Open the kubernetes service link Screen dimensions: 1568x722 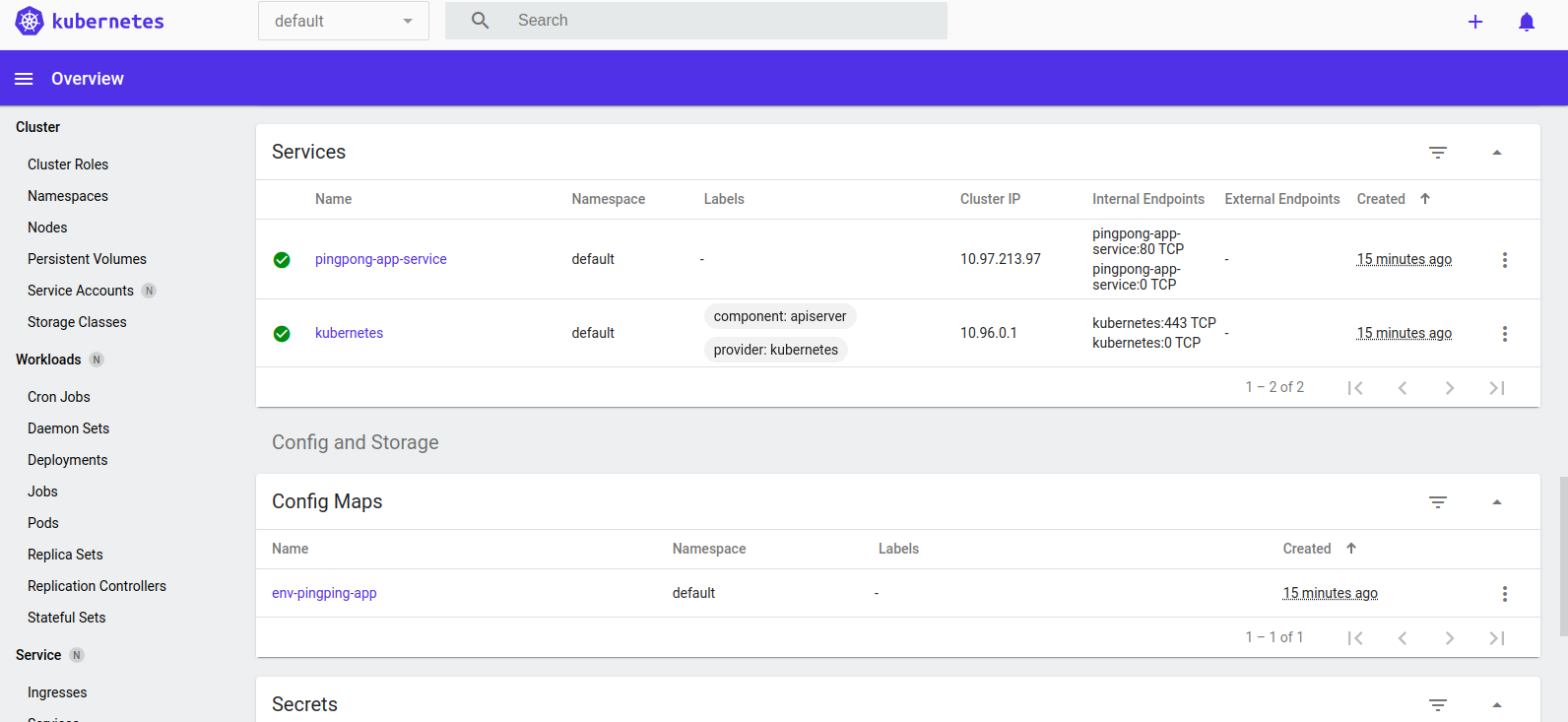pos(349,333)
